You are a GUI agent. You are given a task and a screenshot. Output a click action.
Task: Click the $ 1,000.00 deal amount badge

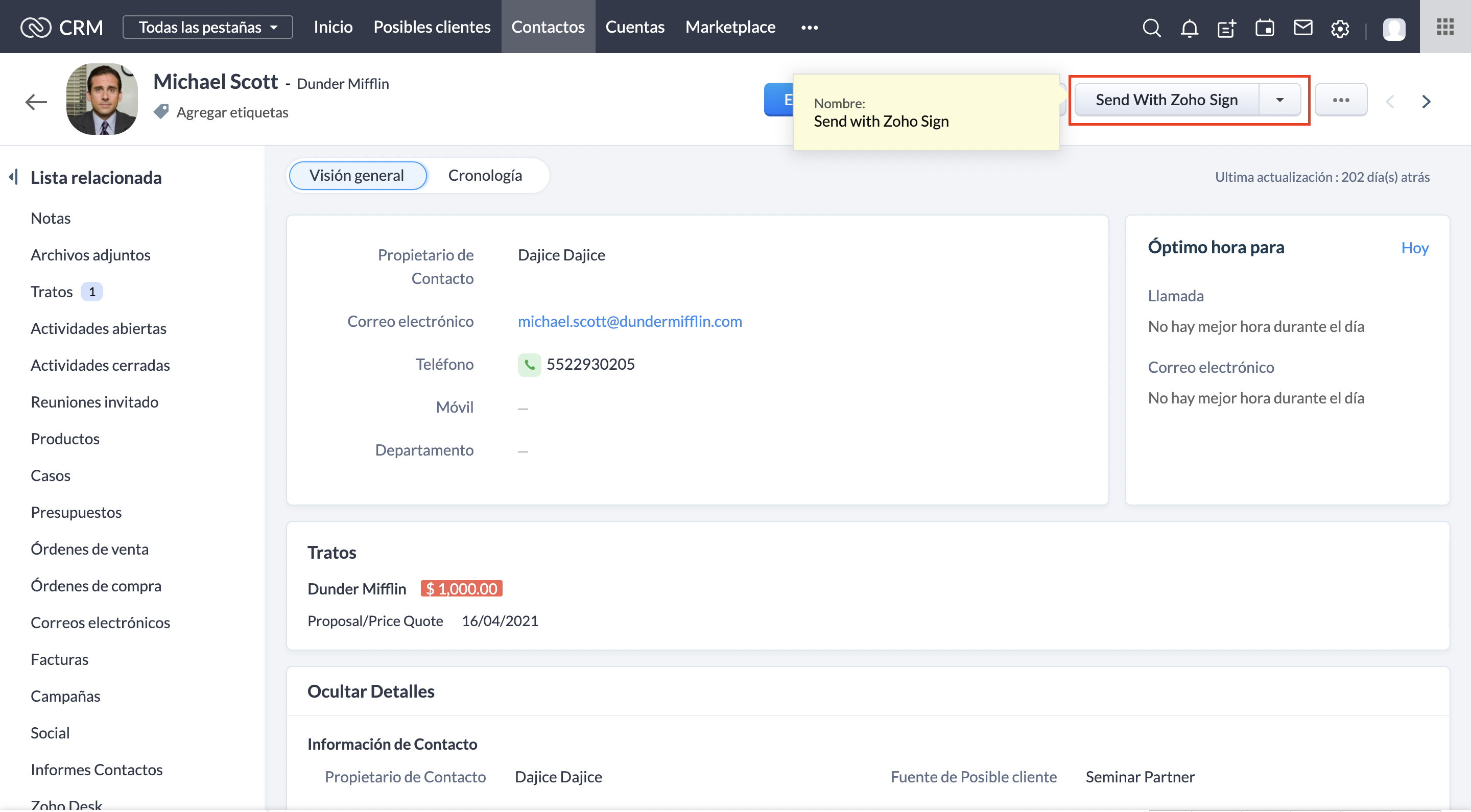[461, 589]
